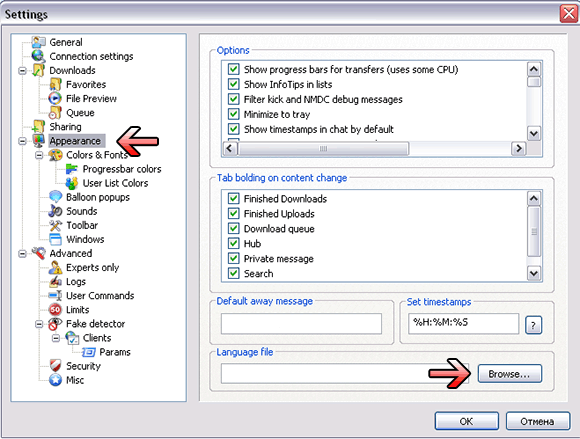The image size is (580, 439).
Task: Collapse the Downloads tree node
Action: click(x=22, y=70)
